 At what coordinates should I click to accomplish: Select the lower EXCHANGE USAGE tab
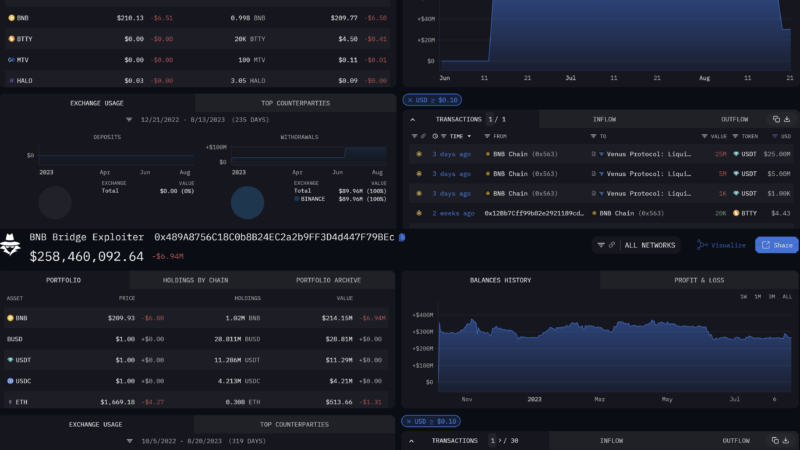95,424
